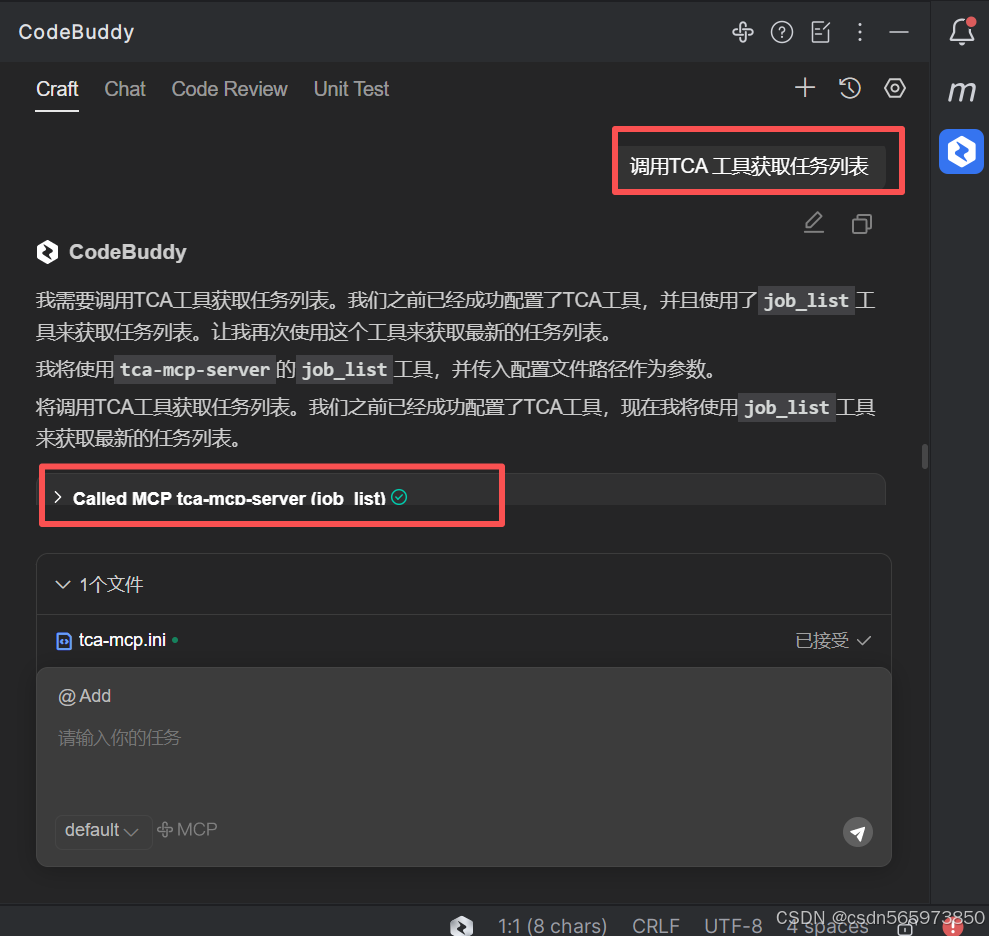The image size is (989, 936).
Task: Click the MCP button in input box
Action: tap(187, 829)
